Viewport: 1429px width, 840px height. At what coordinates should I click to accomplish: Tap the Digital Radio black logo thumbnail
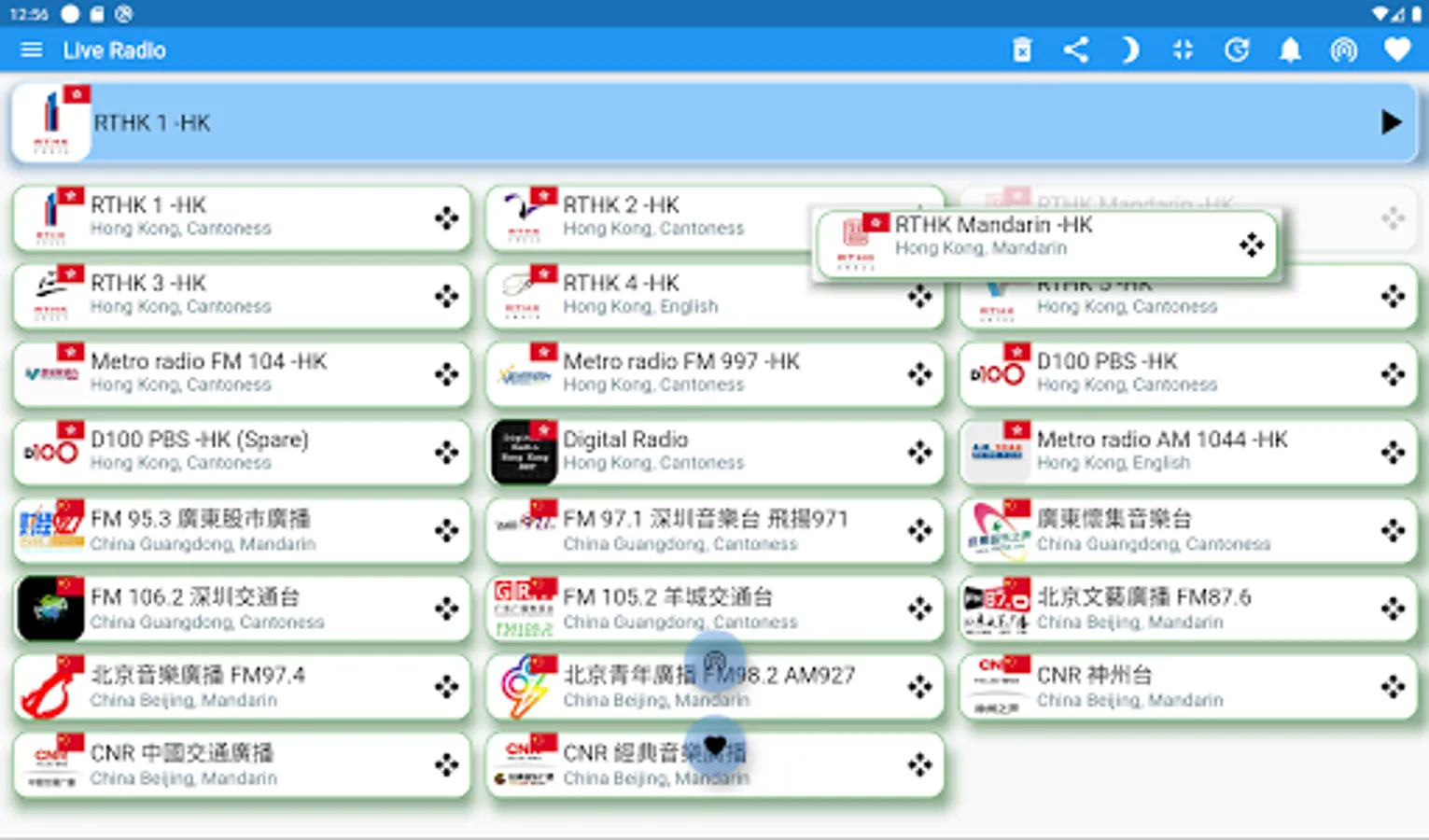coord(524,453)
